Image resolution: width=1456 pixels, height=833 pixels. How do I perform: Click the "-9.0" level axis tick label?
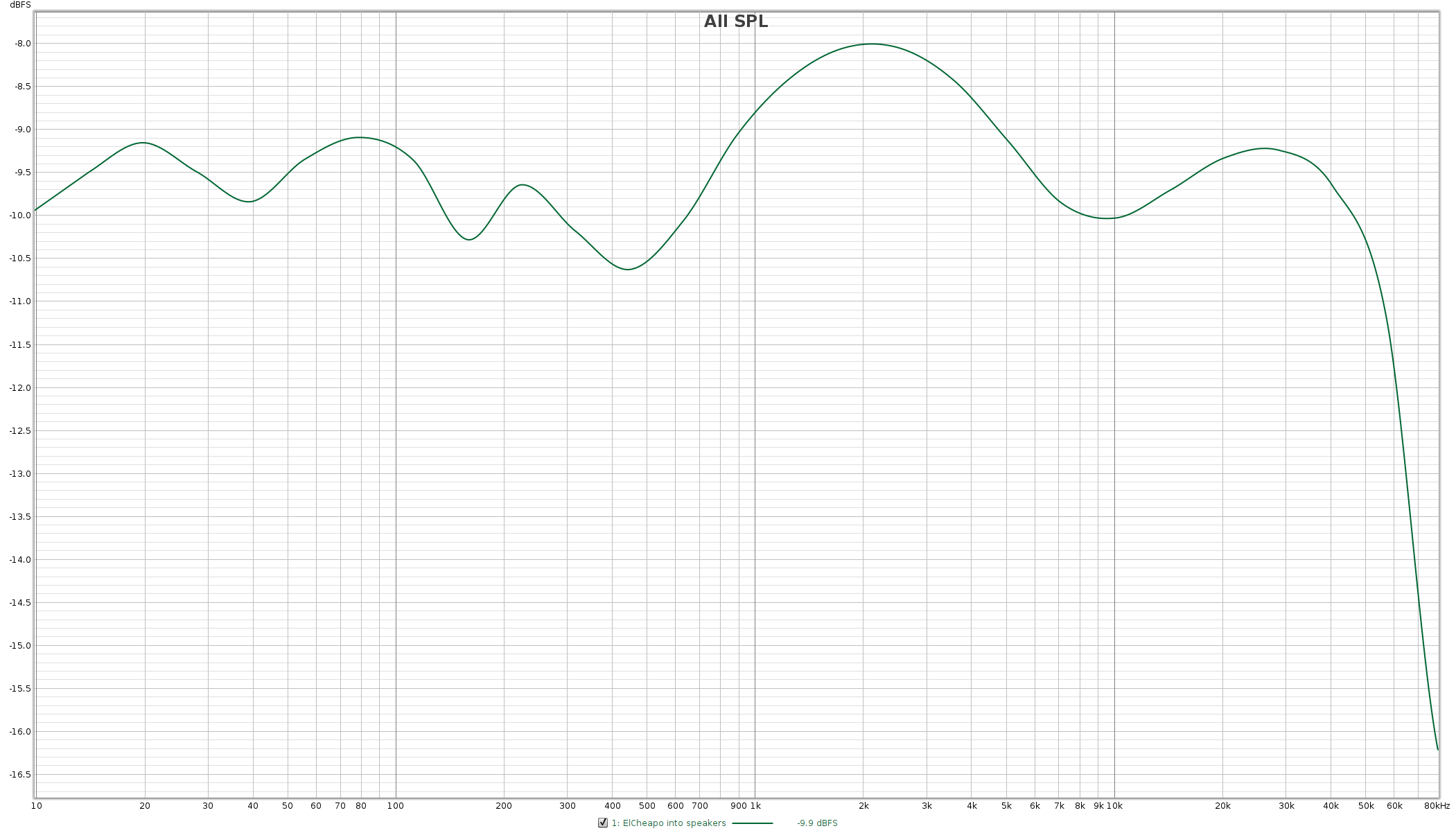coord(23,130)
